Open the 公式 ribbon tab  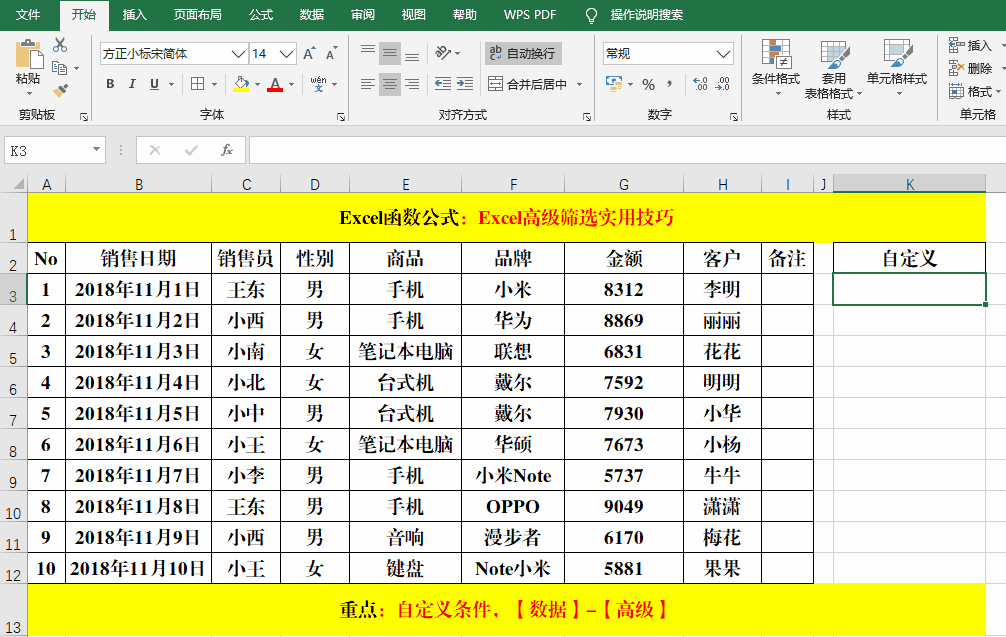tap(261, 15)
